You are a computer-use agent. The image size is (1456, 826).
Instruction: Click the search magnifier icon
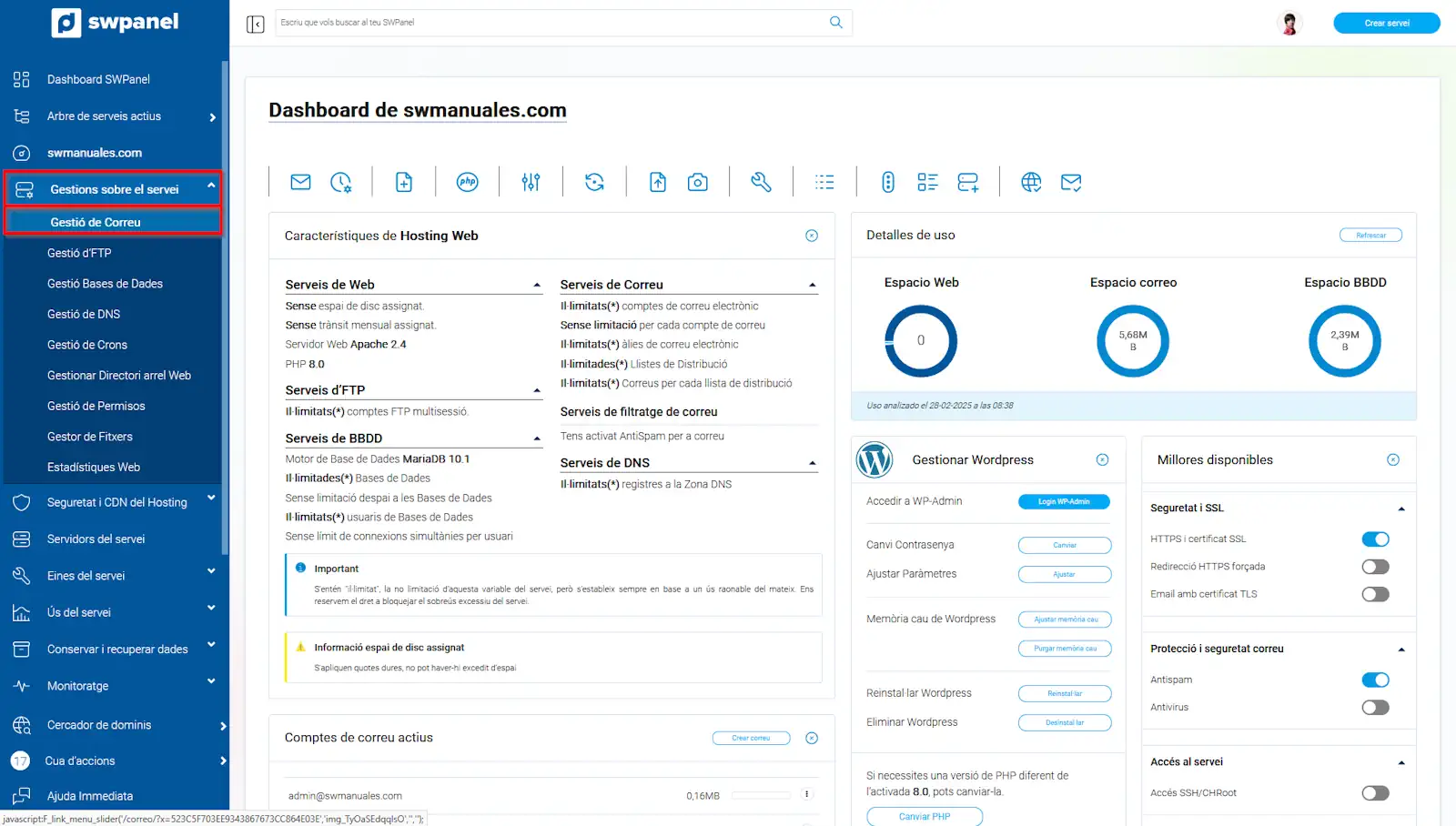(835, 23)
